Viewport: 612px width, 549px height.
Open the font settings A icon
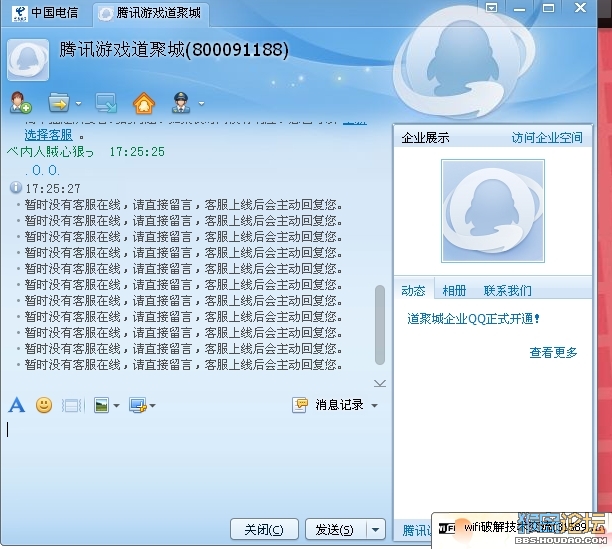pyautogui.click(x=16, y=405)
